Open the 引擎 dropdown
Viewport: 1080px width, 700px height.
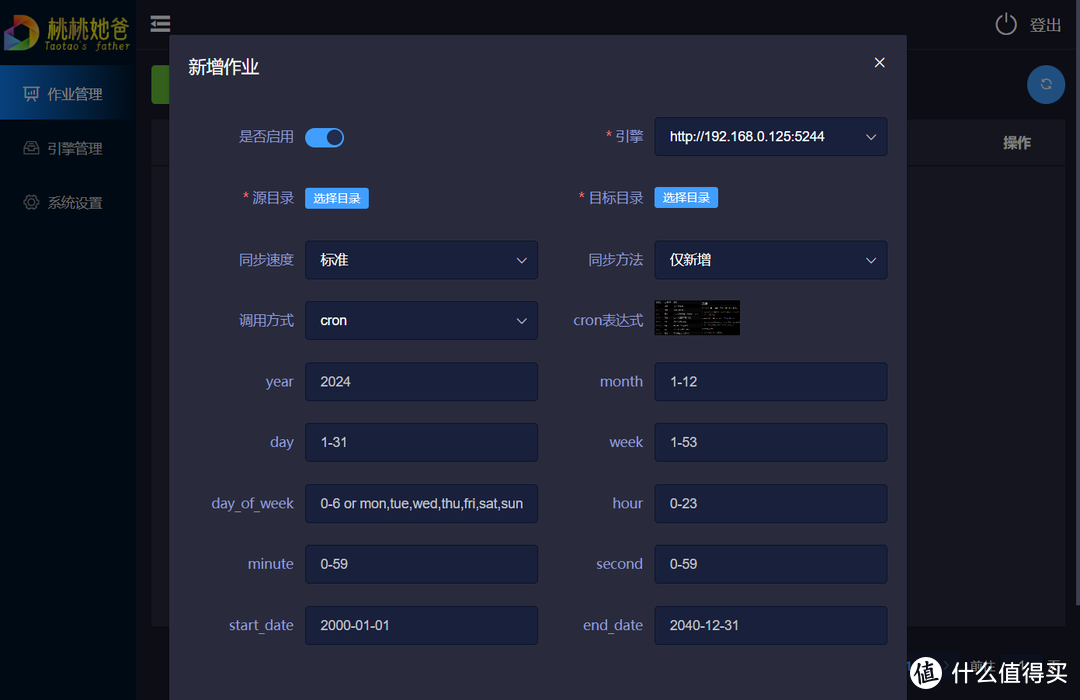[x=770, y=137]
